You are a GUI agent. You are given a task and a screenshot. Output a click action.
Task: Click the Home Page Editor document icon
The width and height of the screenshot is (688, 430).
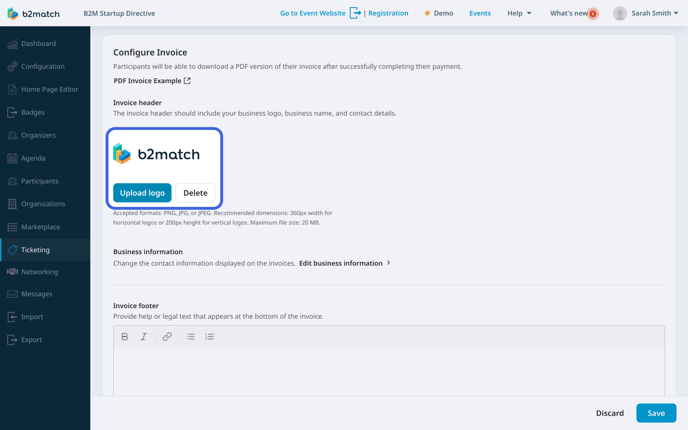click(x=12, y=90)
